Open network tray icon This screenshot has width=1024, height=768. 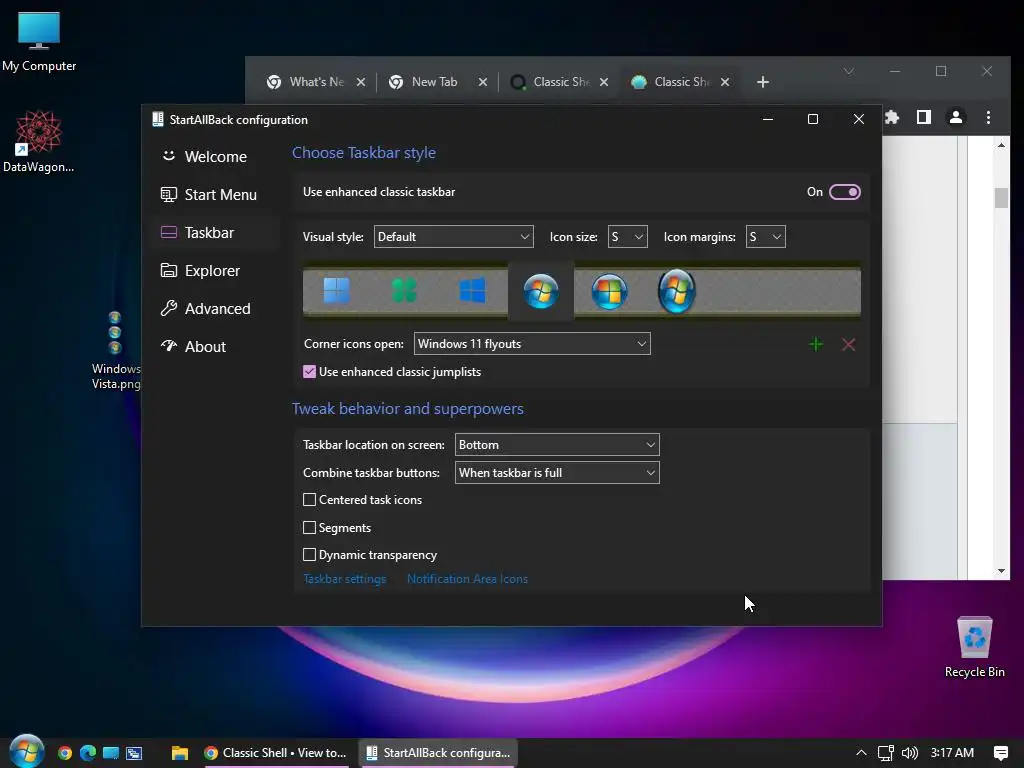point(886,753)
